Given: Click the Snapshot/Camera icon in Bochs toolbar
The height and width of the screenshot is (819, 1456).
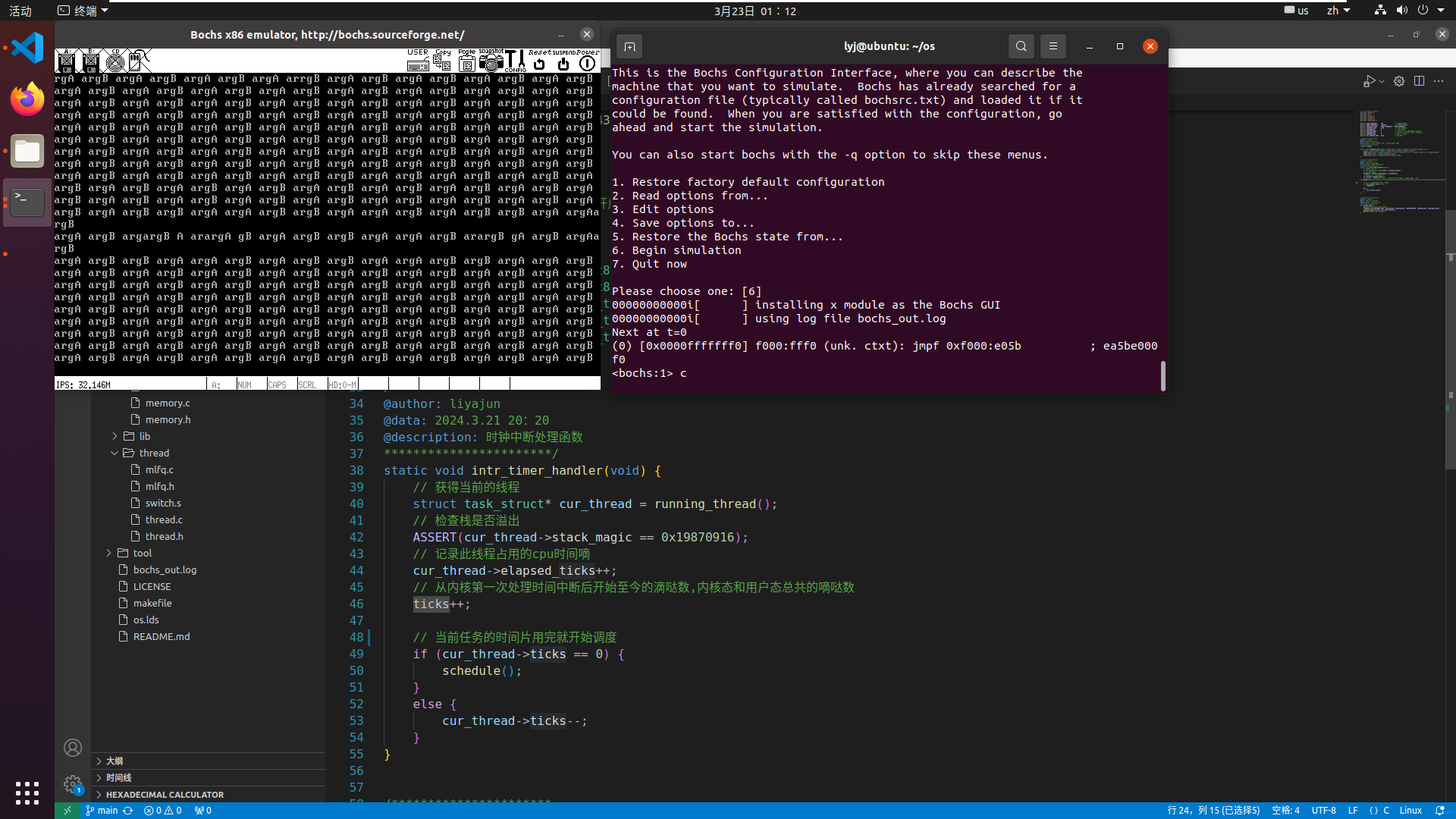Looking at the screenshot, I should [x=492, y=63].
